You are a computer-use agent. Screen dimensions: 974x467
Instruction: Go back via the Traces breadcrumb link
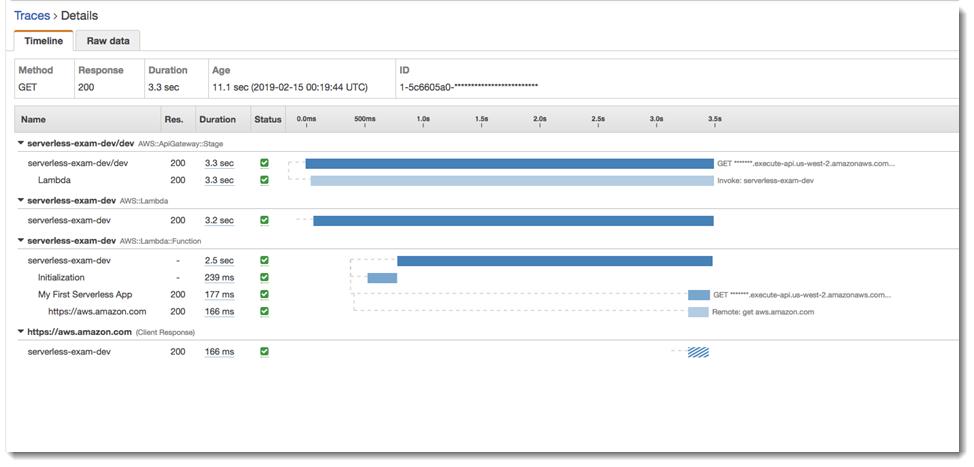(x=32, y=16)
